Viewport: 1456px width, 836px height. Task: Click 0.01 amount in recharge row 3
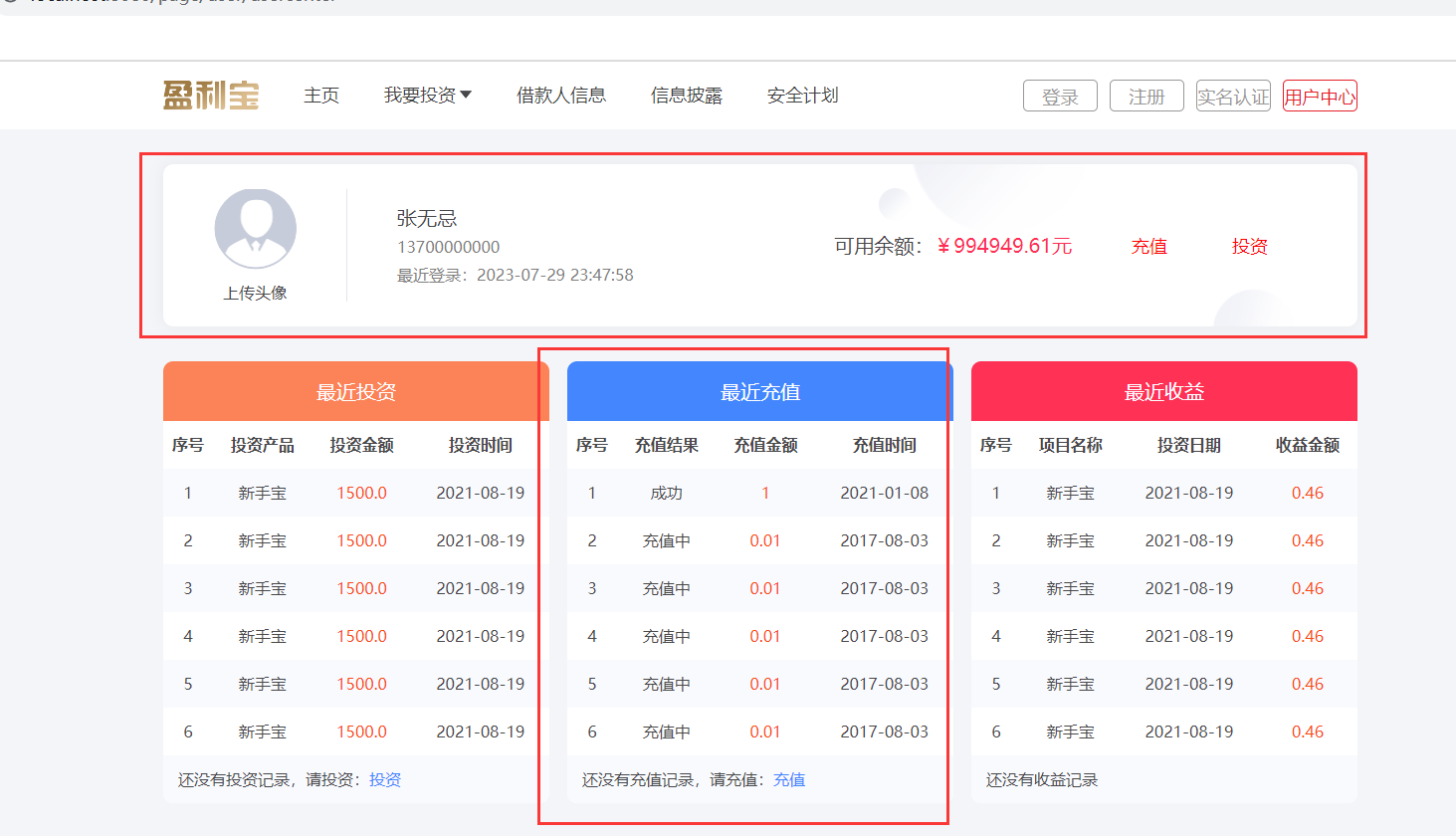point(765,589)
